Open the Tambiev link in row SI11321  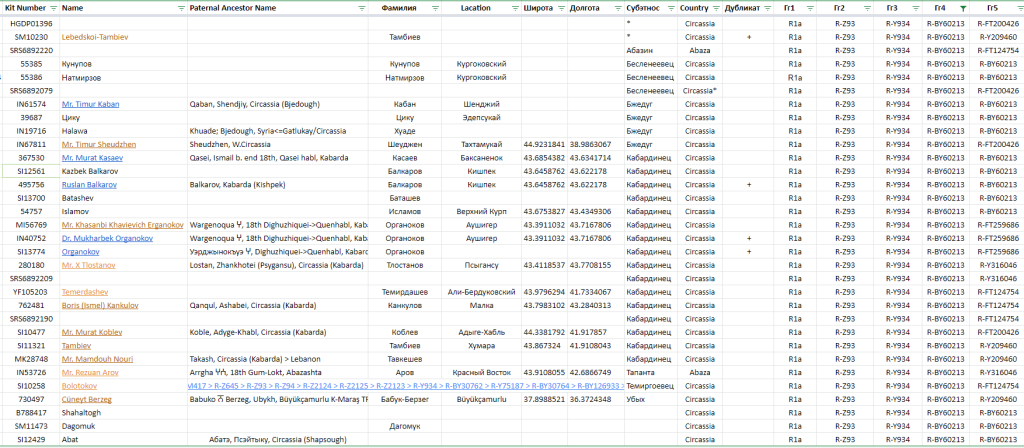click(x=76, y=345)
